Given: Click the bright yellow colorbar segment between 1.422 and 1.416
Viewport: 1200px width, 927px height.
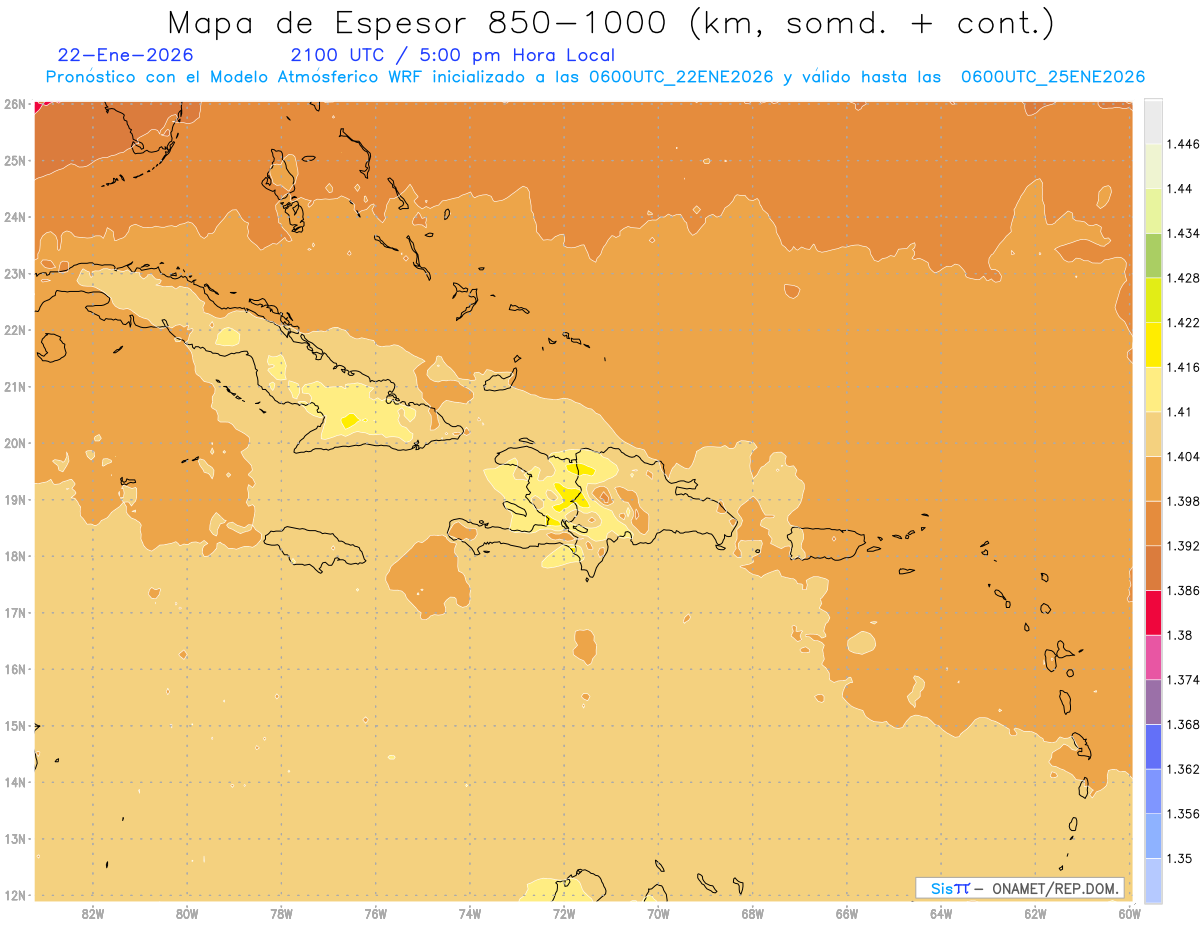Looking at the screenshot, I should (x=1153, y=345).
